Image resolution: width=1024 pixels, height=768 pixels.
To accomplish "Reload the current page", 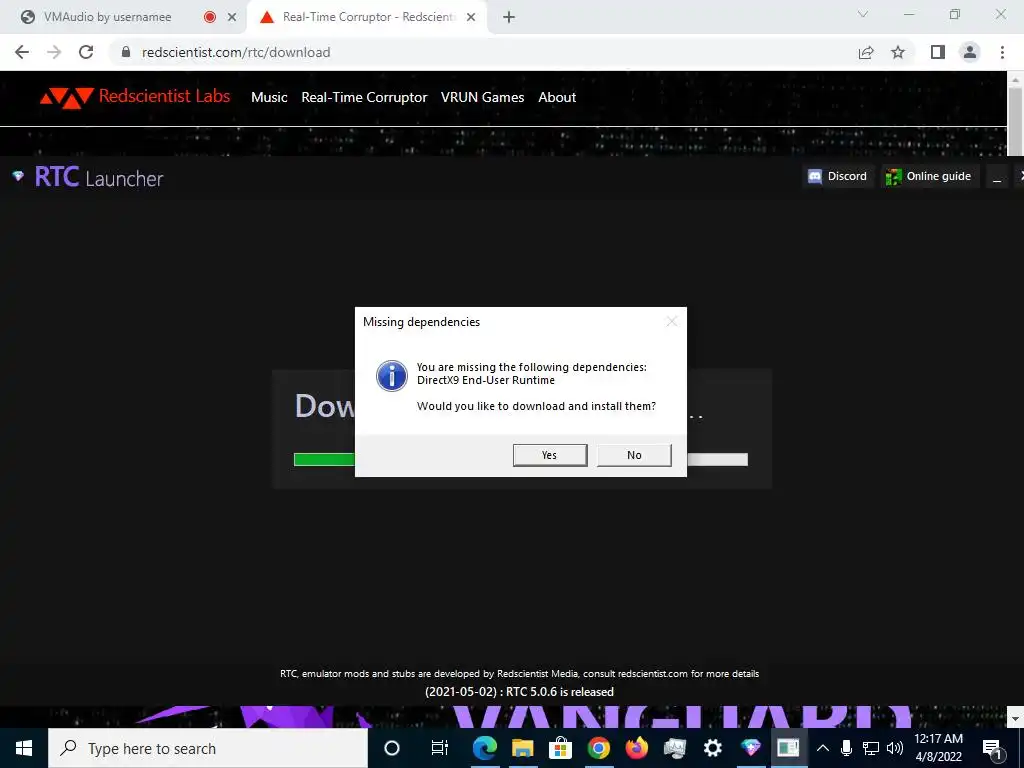I will coord(86,52).
